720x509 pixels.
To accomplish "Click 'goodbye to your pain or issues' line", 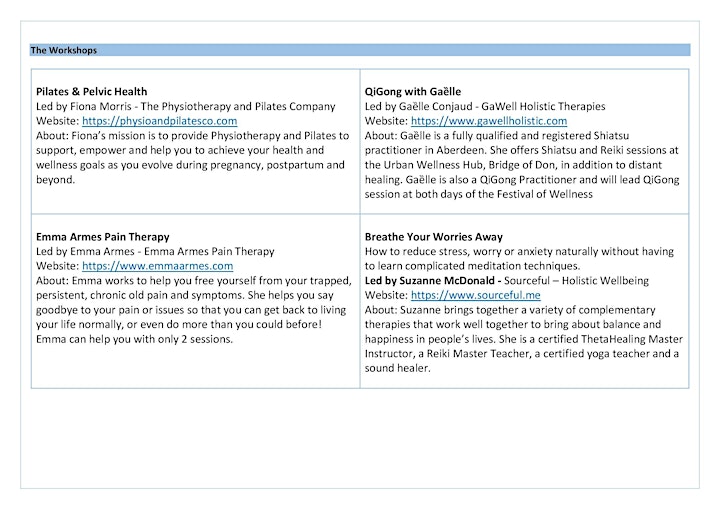I will (x=191, y=310).
